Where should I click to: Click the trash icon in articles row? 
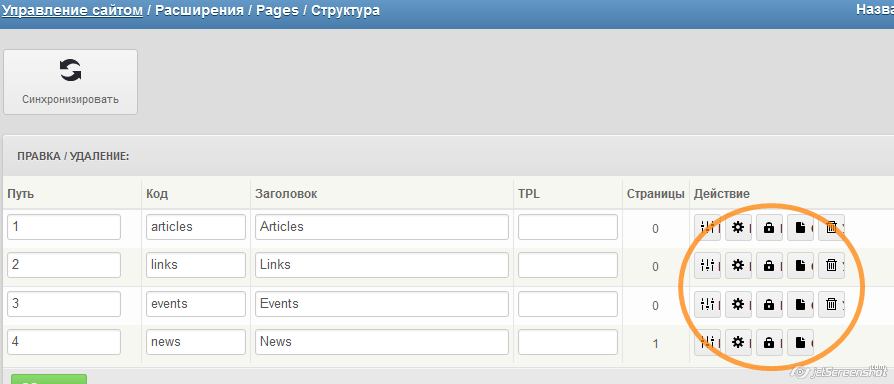point(831,227)
